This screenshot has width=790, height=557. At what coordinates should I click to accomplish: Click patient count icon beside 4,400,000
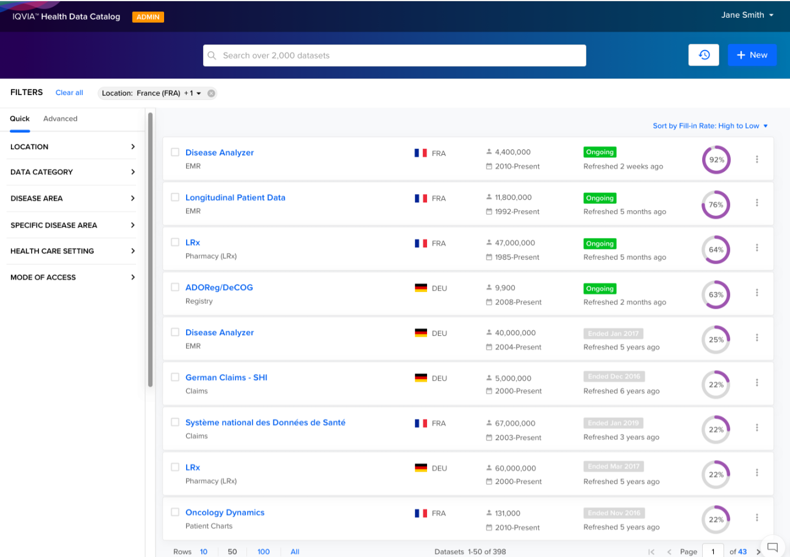coord(489,152)
